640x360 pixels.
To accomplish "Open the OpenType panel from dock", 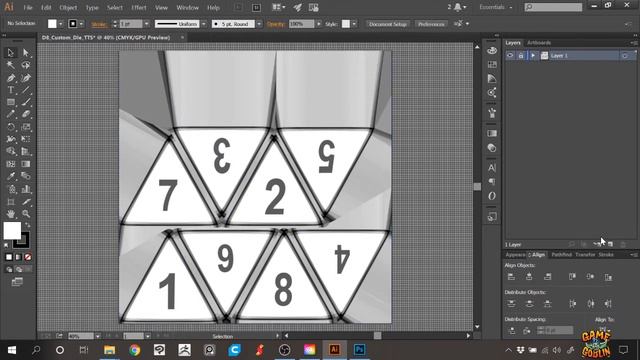I will tap(492, 196).
